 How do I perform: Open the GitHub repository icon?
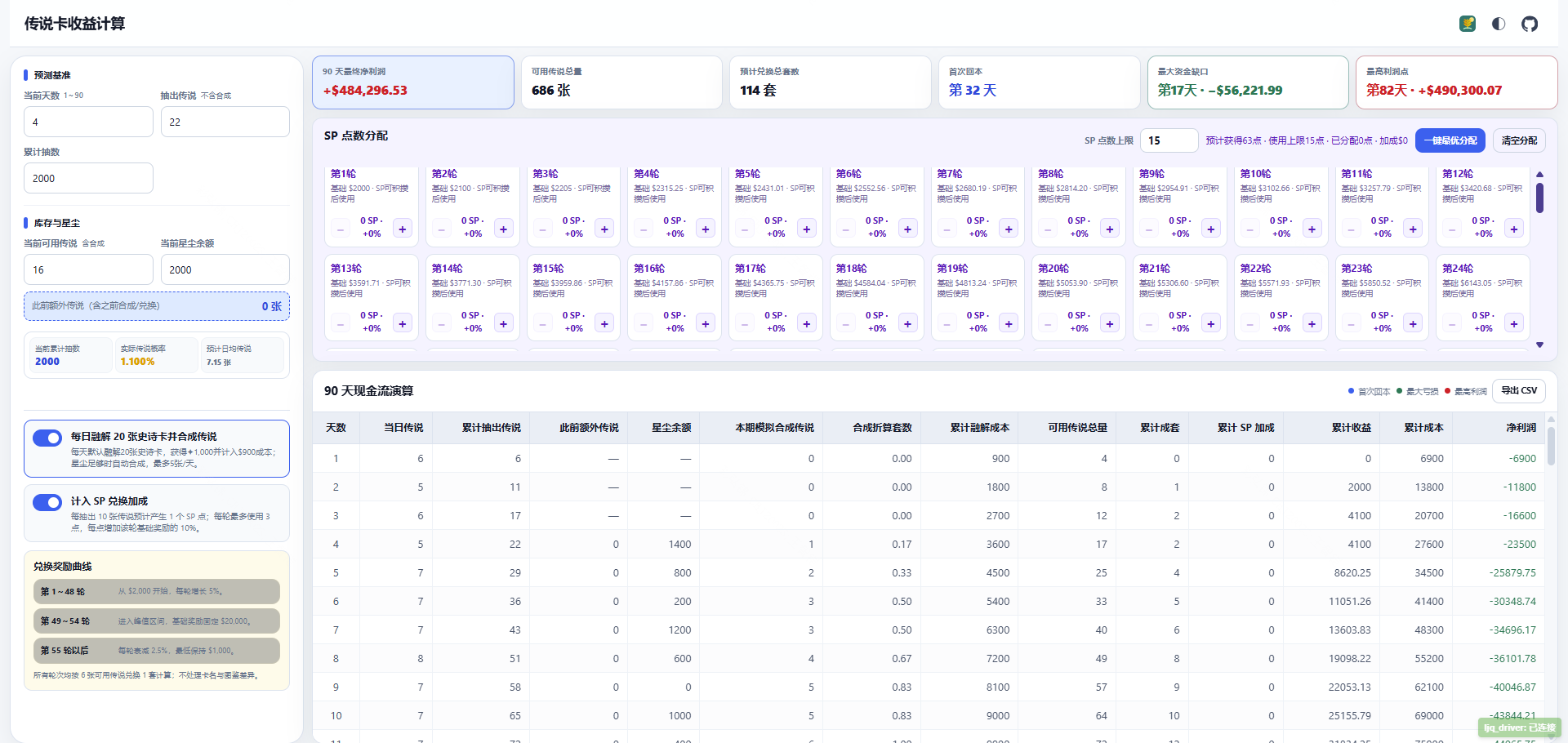click(x=1530, y=24)
